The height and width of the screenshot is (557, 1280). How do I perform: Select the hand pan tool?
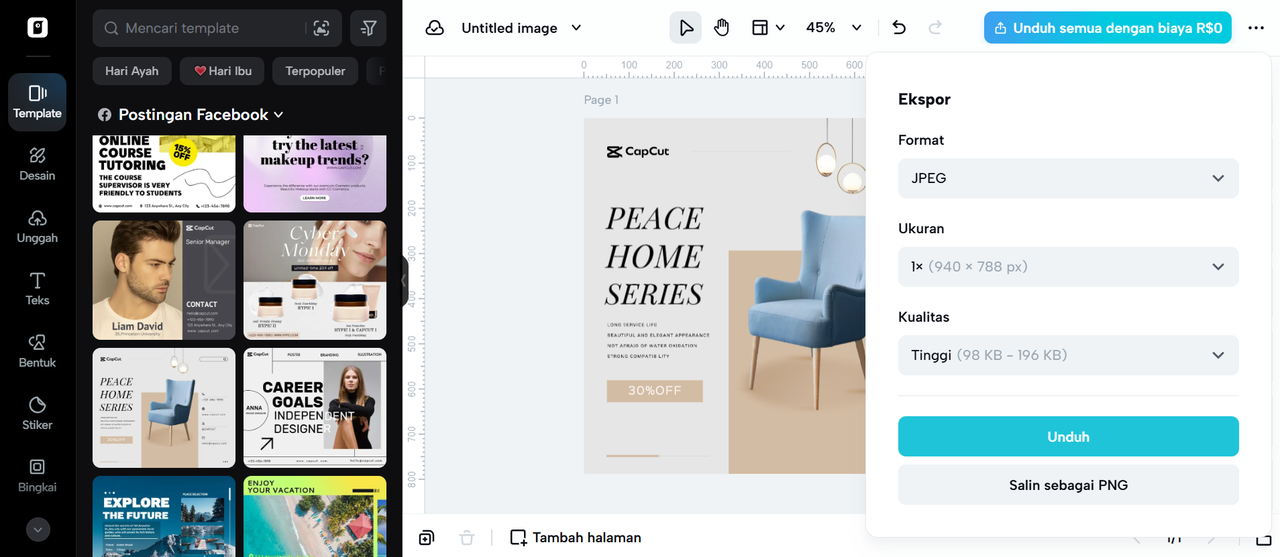tap(722, 28)
